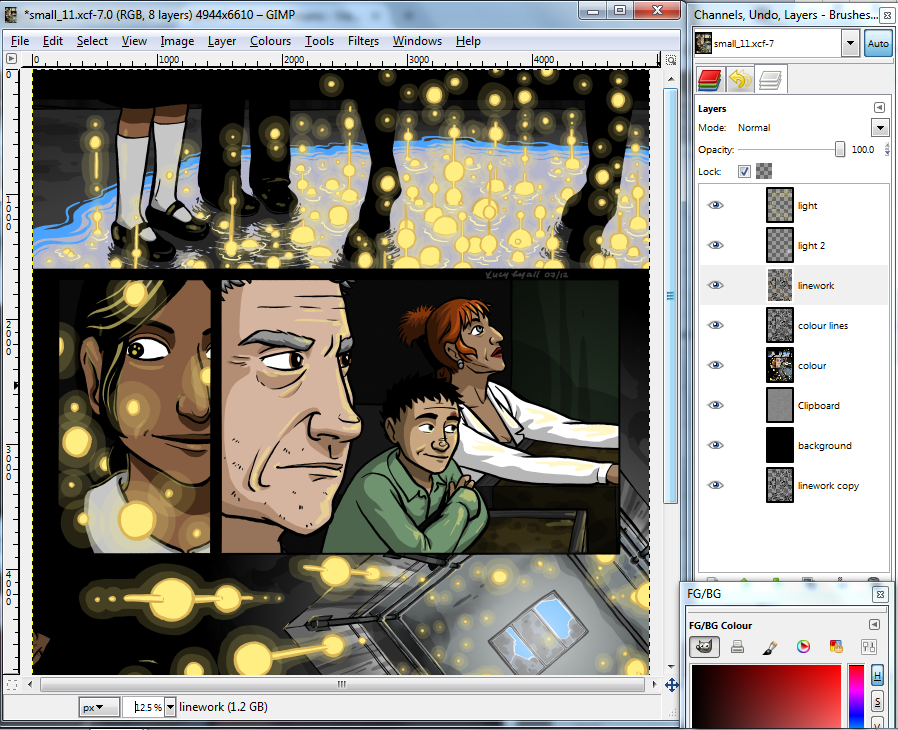Select the 'linework copy' layer name

[x=829, y=486]
